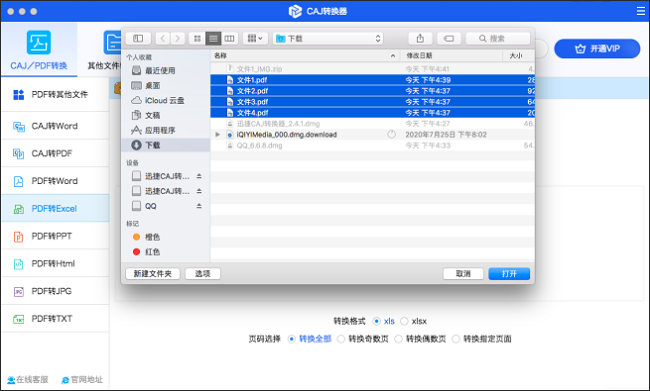Click the 开通VIP button
The width and height of the screenshot is (650, 391).
point(597,49)
